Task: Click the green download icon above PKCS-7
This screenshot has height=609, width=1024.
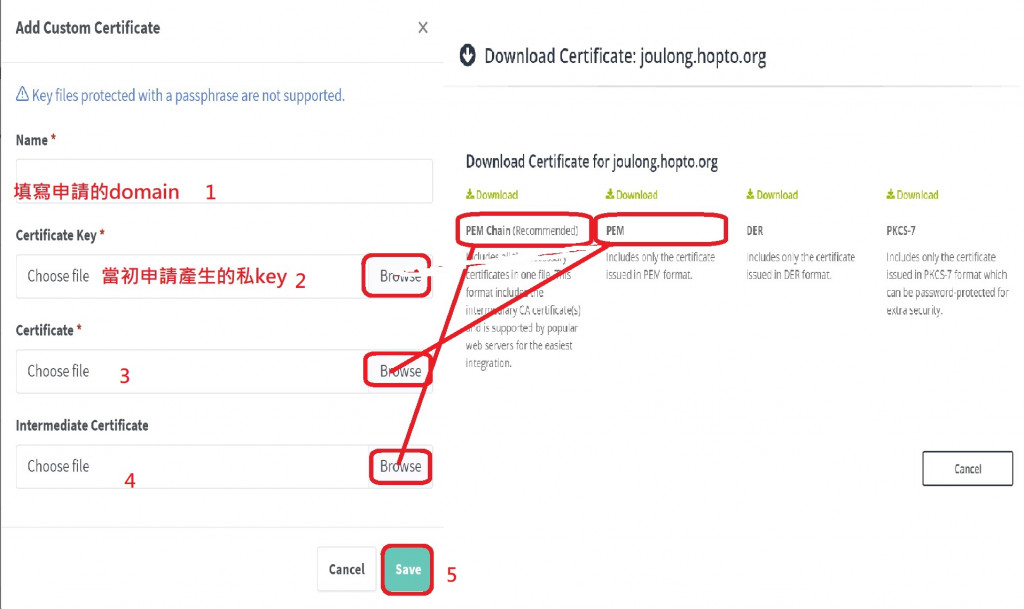Action: click(x=891, y=195)
